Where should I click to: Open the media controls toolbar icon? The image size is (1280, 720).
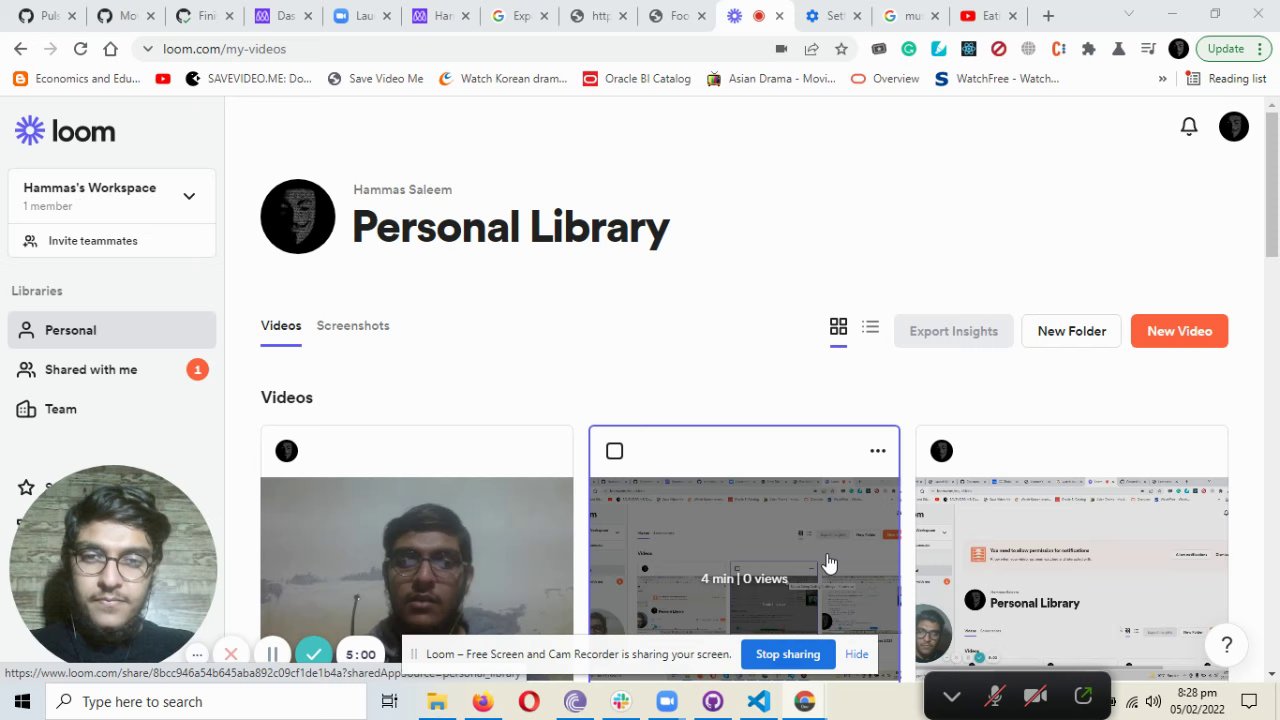pyautogui.click(x=1149, y=49)
